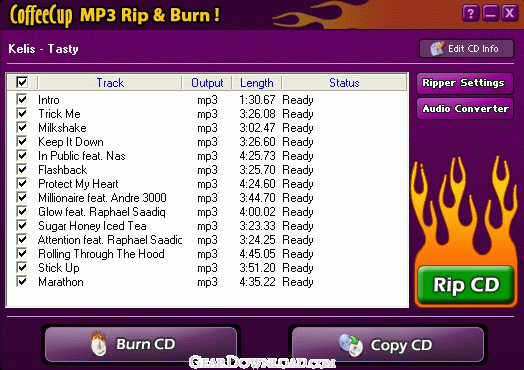
Task: Select the Milkshake track name
Action: (x=62, y=128)
